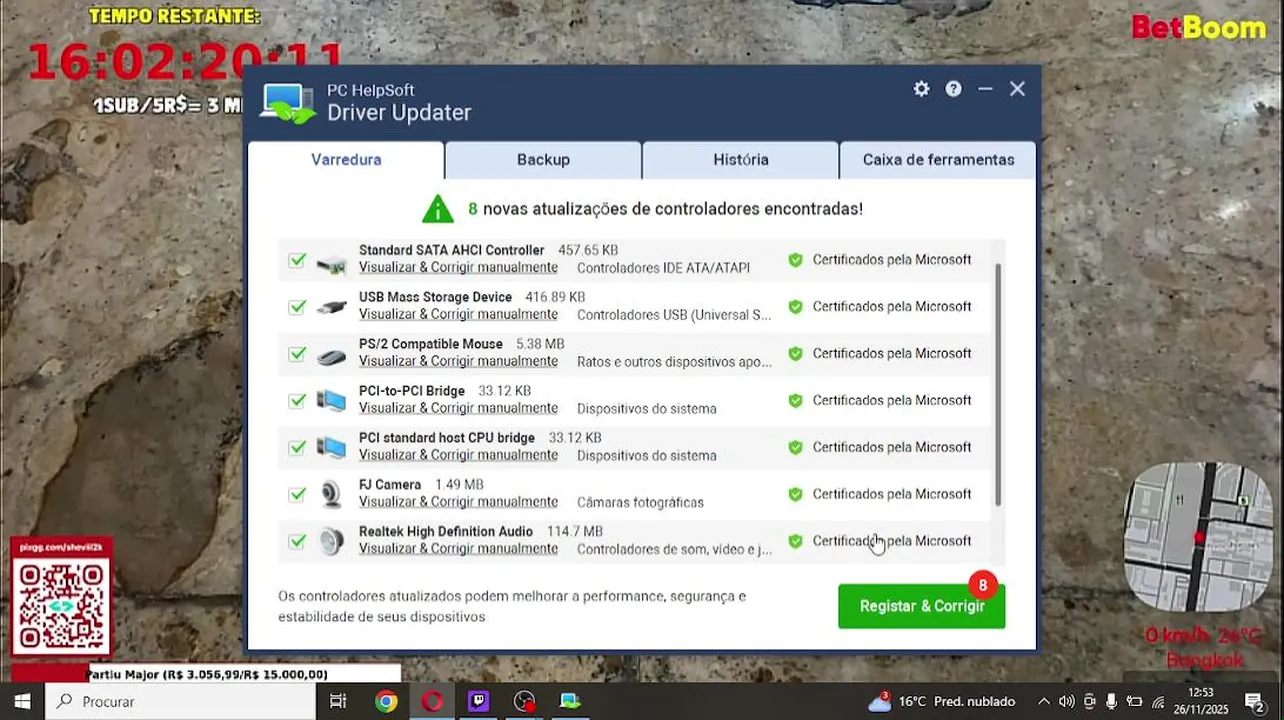Click the '114.7 MB' size text
This screenshot has height=720, width=1284.
tap(575, 531)
